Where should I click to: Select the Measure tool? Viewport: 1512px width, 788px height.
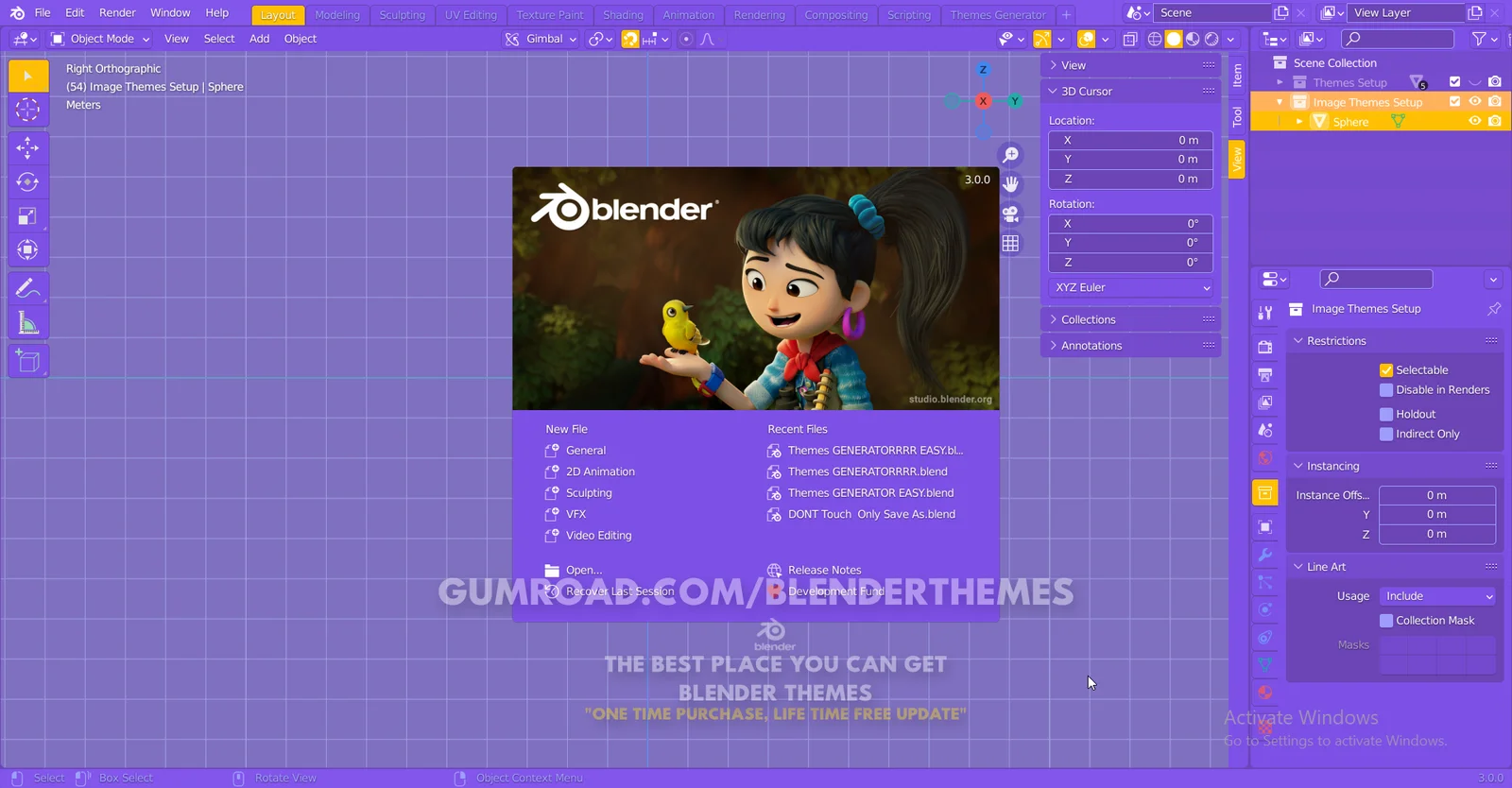28,323
